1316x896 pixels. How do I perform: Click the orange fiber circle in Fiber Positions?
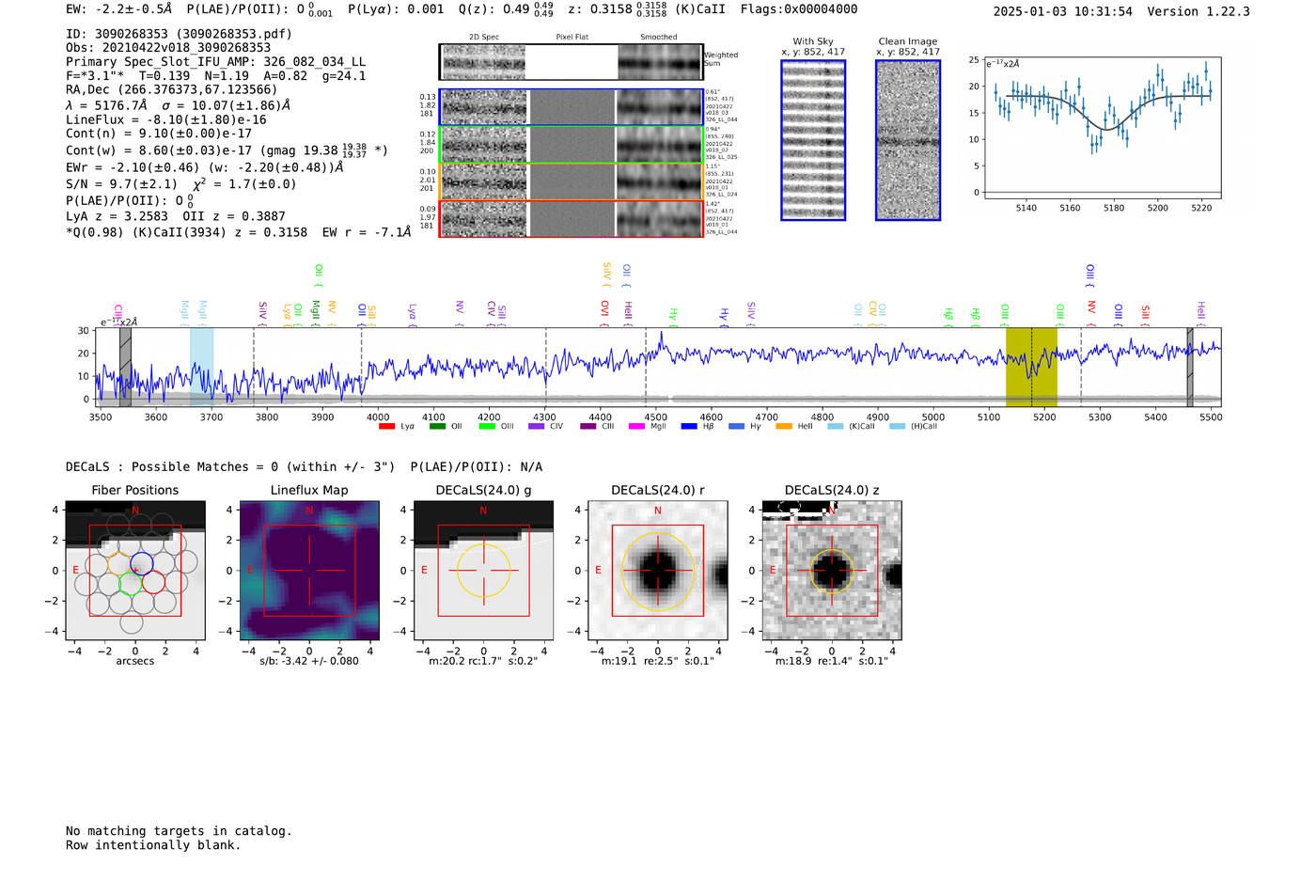pyautogui.click(x=118, y=565)
